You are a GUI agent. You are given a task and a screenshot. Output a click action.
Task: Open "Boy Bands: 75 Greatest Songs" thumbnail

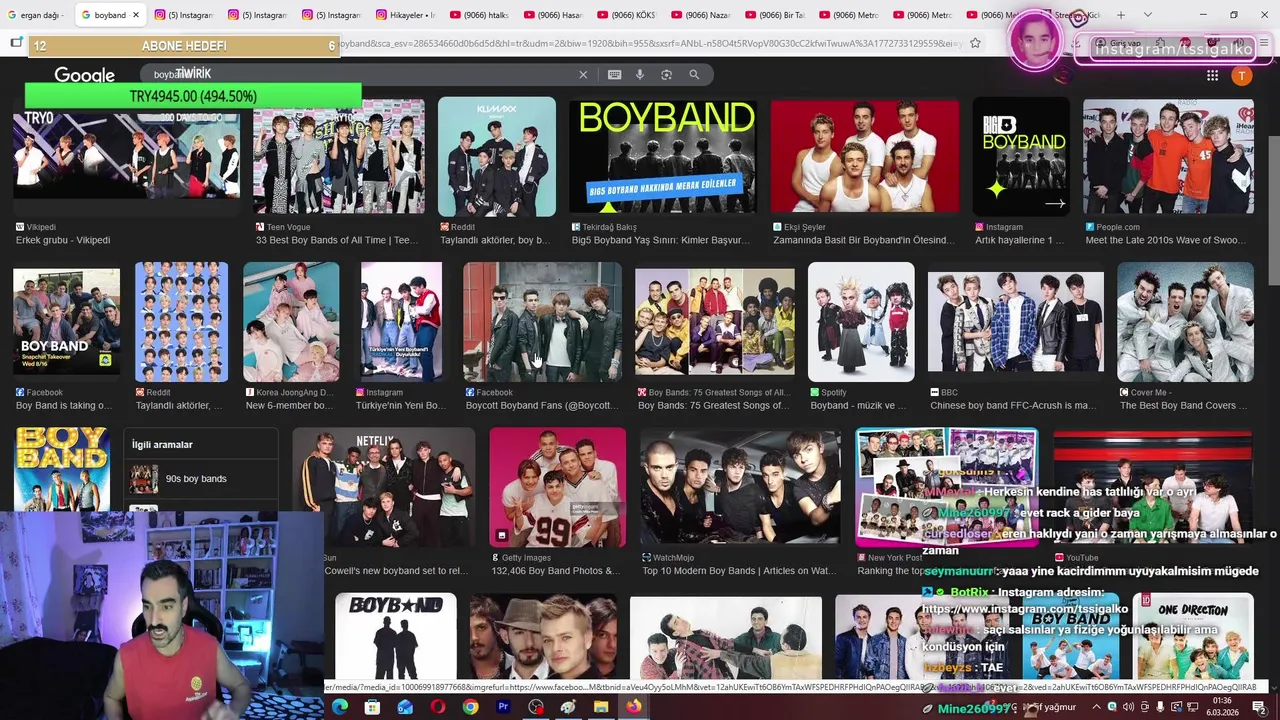click(714, 322)
